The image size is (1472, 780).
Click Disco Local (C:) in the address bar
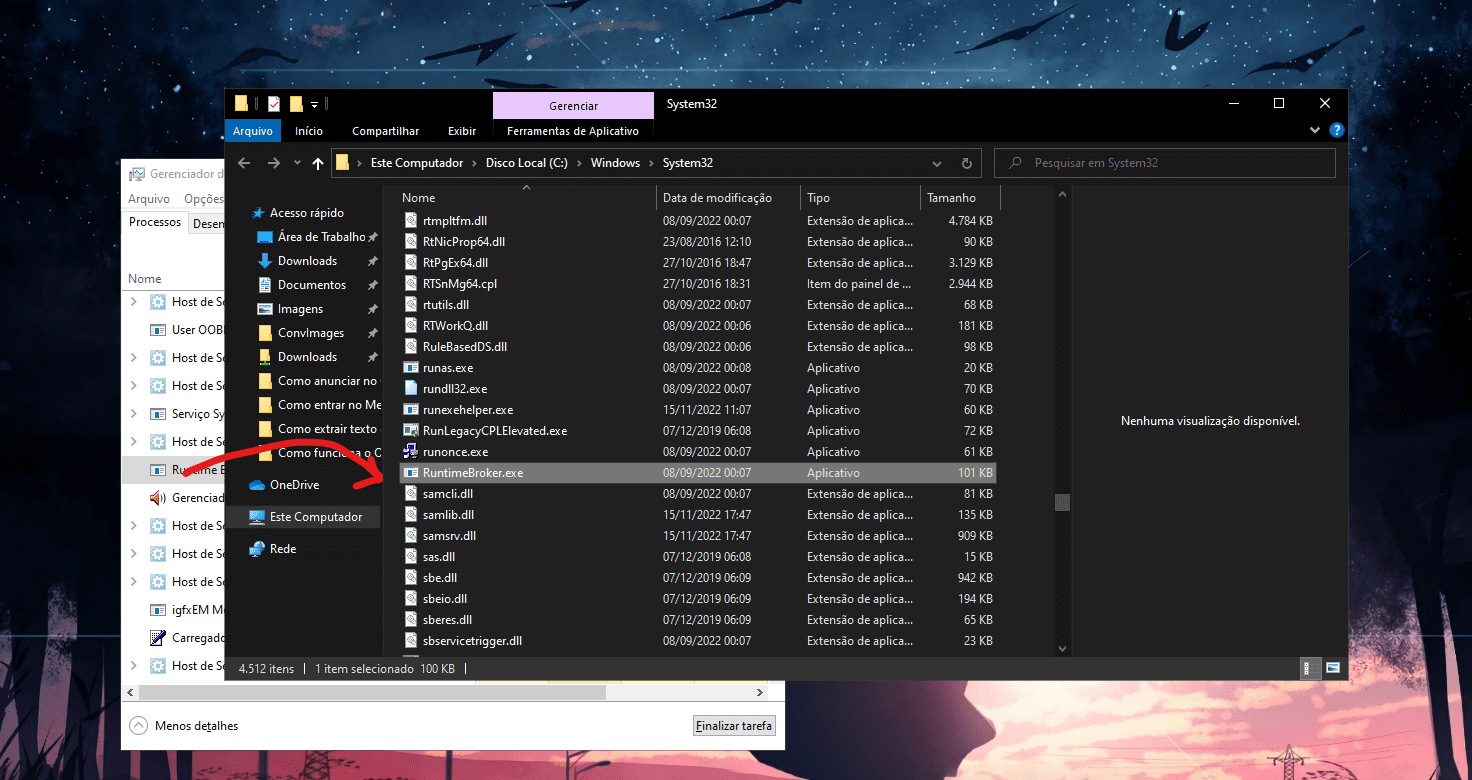point(527,163)
